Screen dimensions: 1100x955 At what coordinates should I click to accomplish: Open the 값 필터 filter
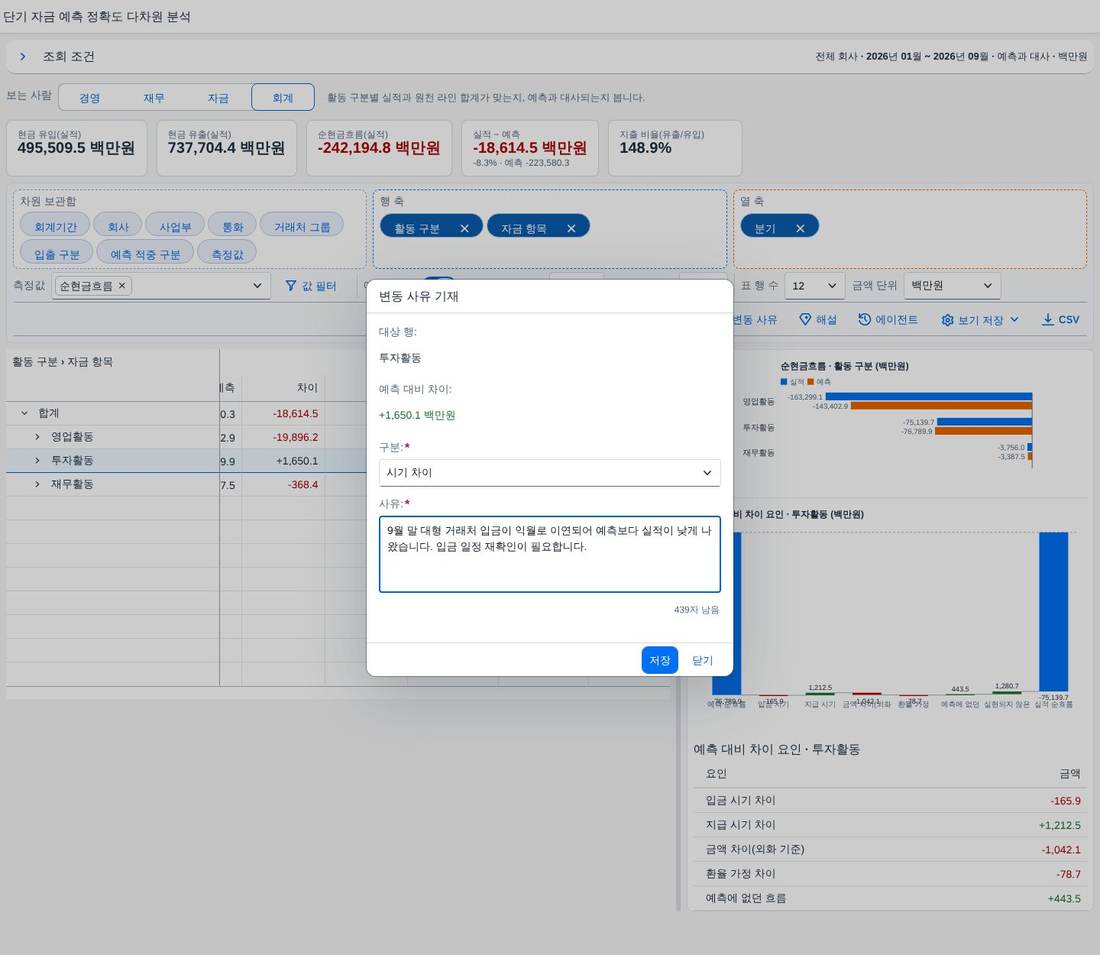[311, 286]
